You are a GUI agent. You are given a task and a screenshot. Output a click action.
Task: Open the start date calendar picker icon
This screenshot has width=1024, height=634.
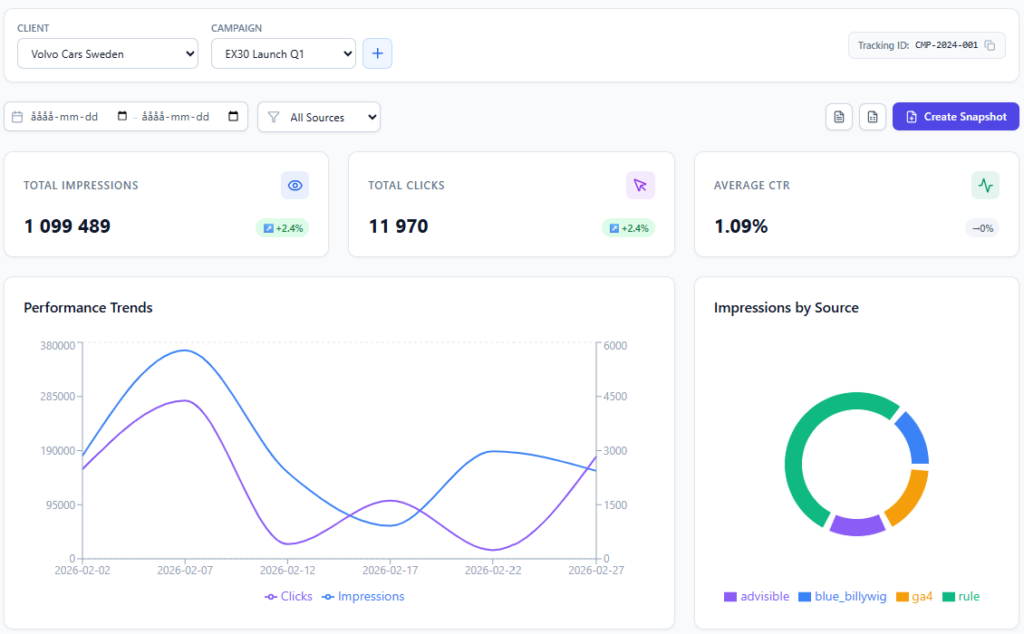122,117
